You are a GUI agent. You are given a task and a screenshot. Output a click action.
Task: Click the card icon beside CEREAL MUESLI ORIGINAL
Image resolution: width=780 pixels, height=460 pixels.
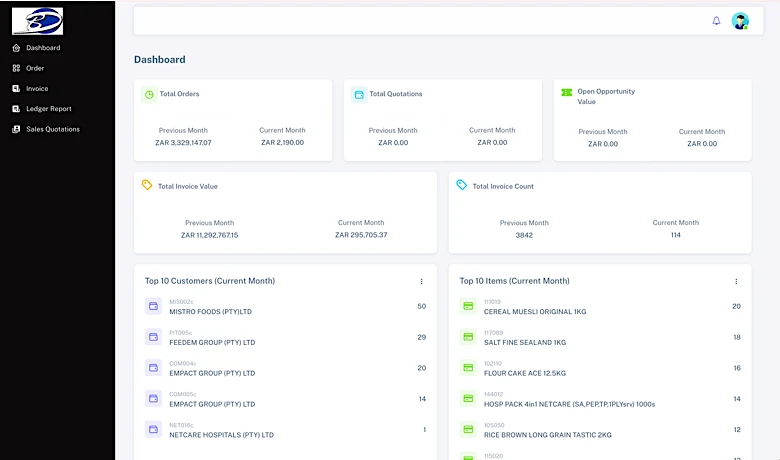[468, 306]
